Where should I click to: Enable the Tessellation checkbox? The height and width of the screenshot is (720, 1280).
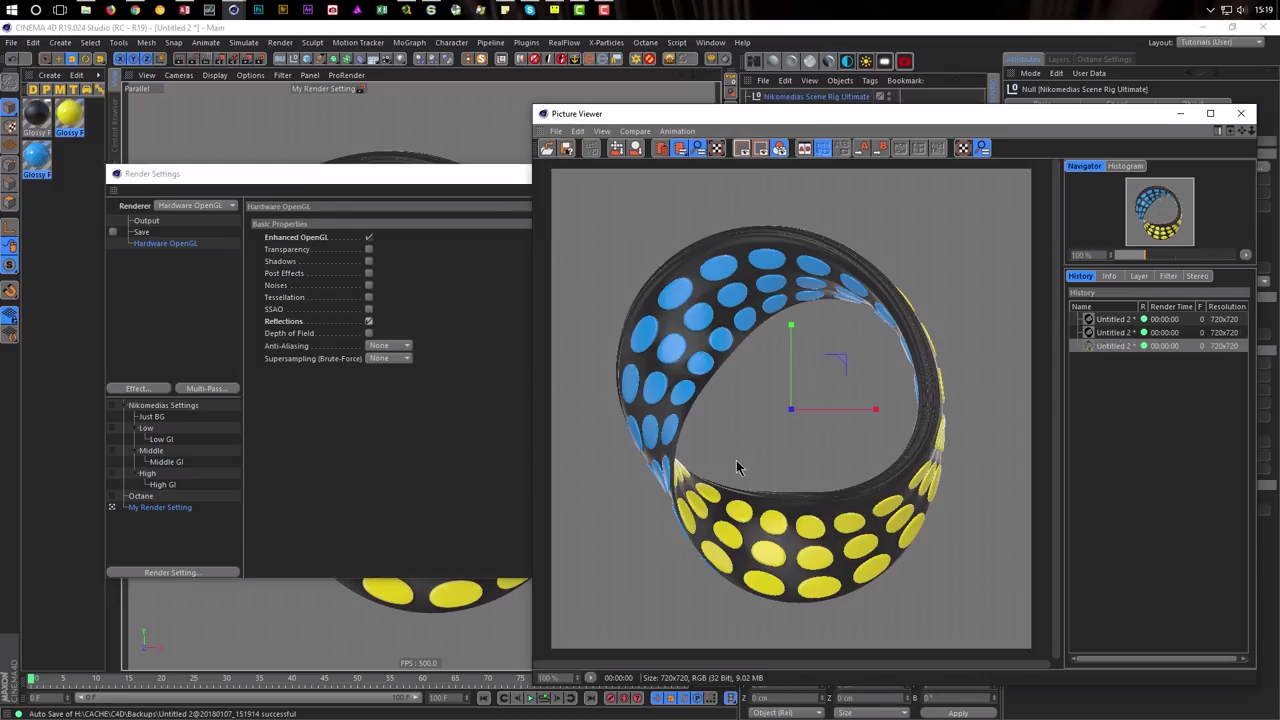point(369,297)
